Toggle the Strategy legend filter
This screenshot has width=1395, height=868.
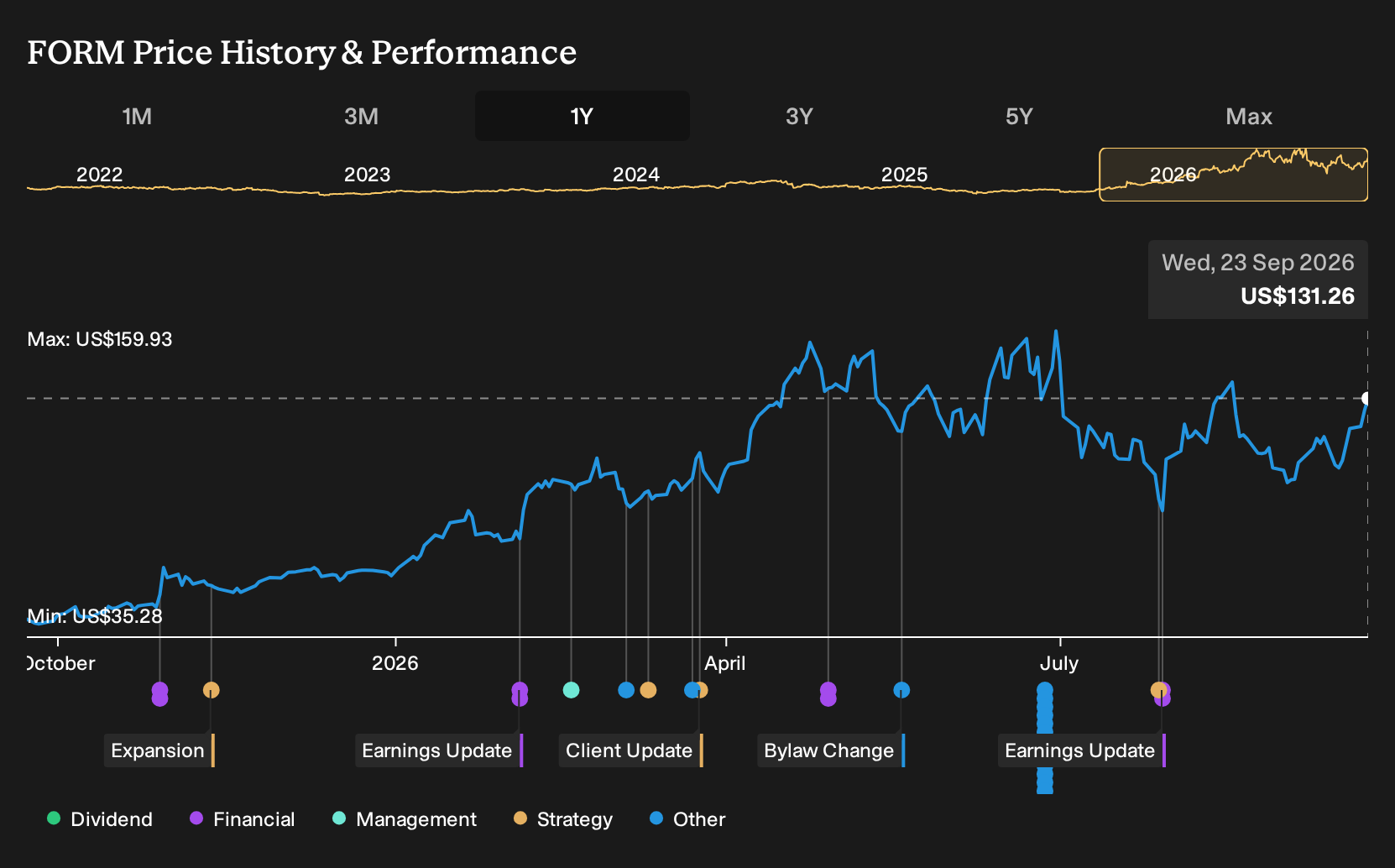[563, 819]
